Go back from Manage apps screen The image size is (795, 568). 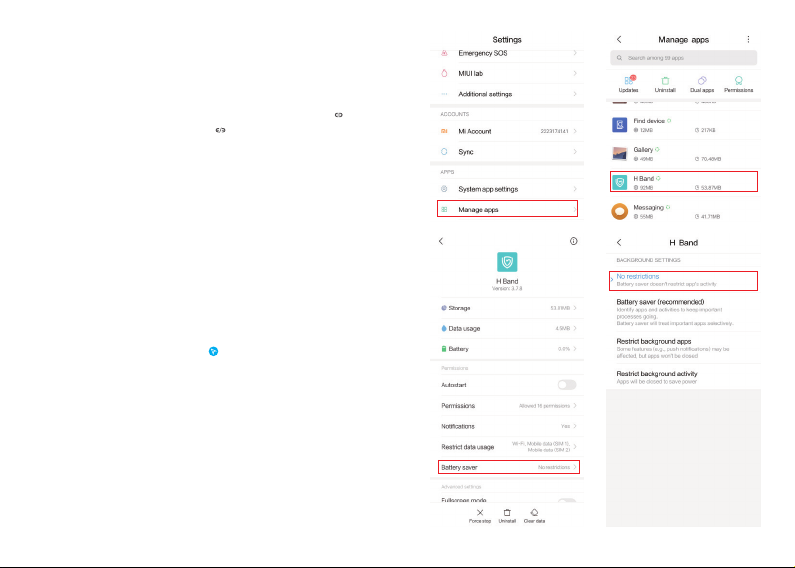pos(619,40)
